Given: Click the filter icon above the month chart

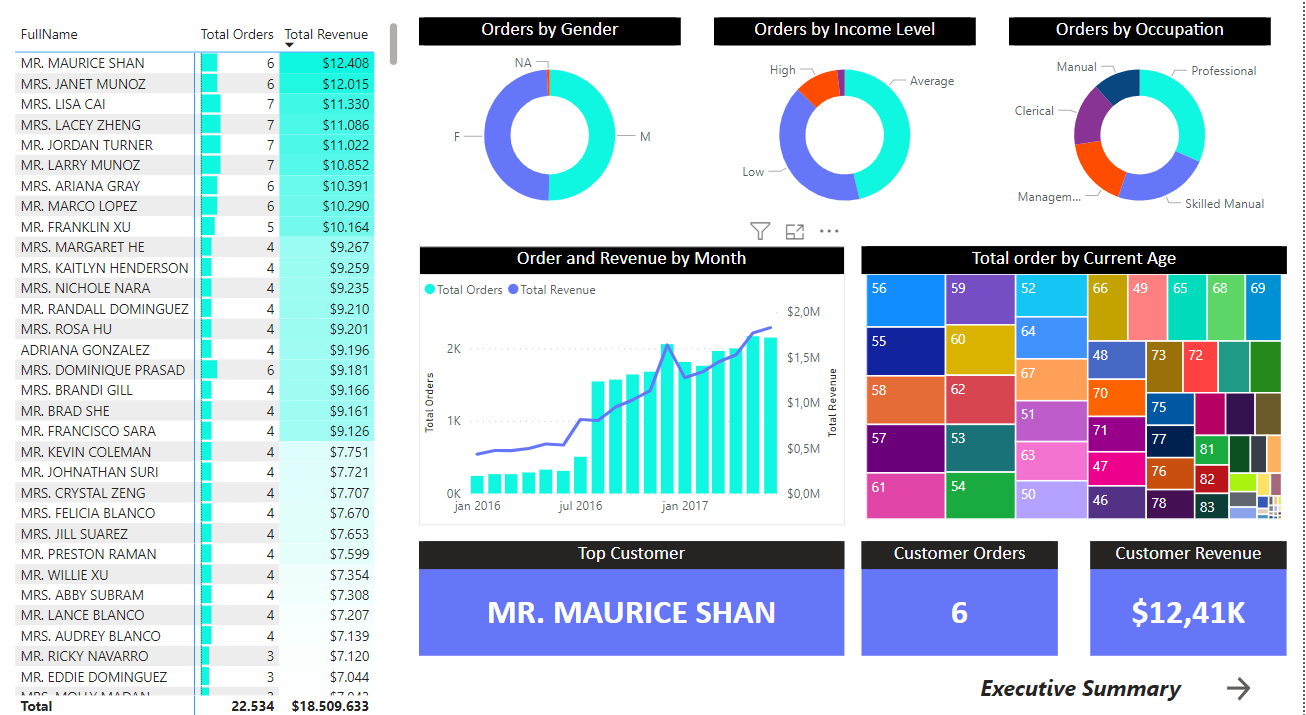Looking at the screenshot, I should point(760,232).
